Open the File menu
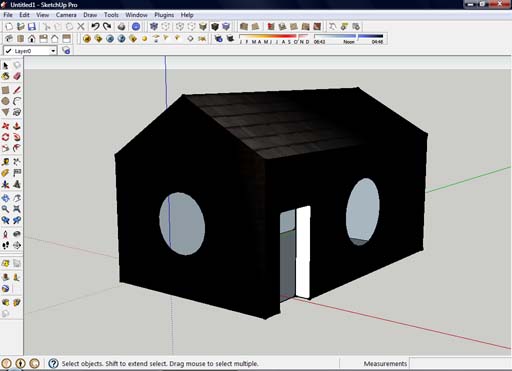 [8, 15]
